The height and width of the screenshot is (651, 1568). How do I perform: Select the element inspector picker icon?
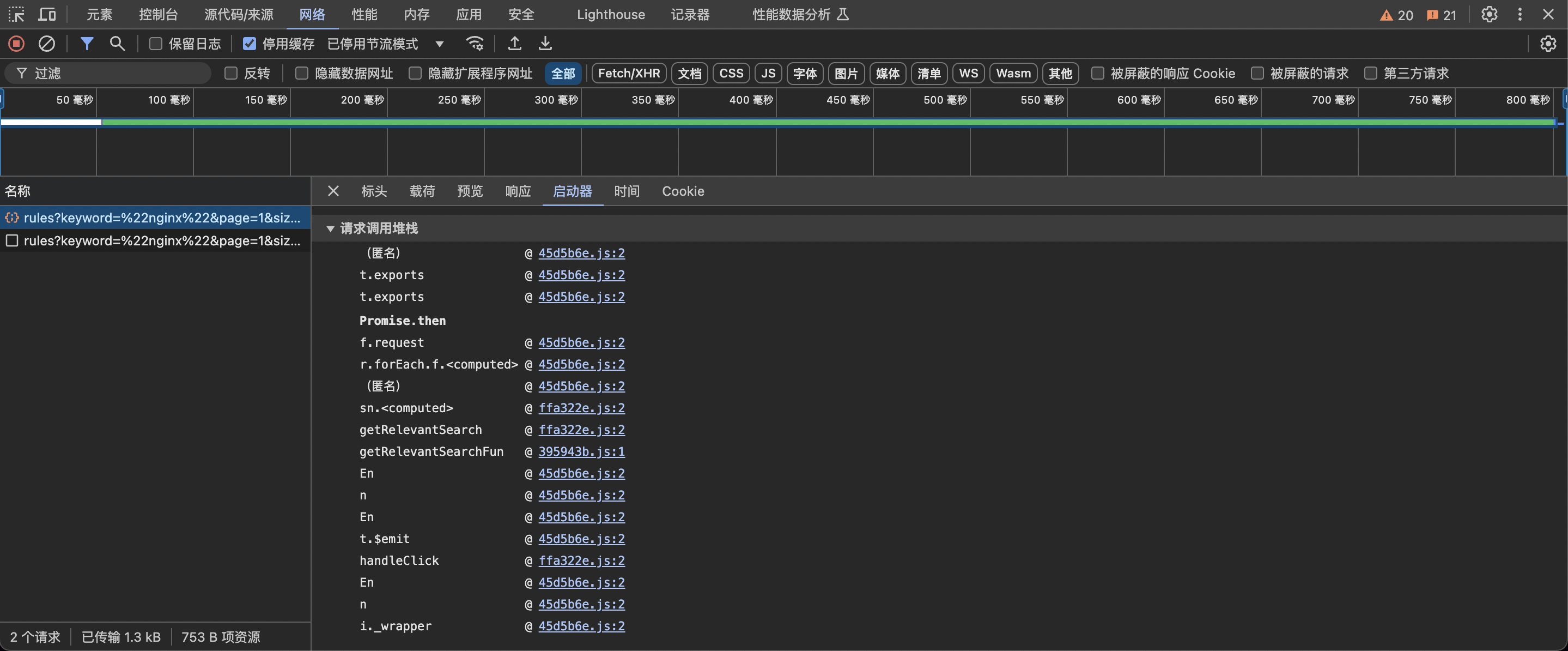(16, 15)
